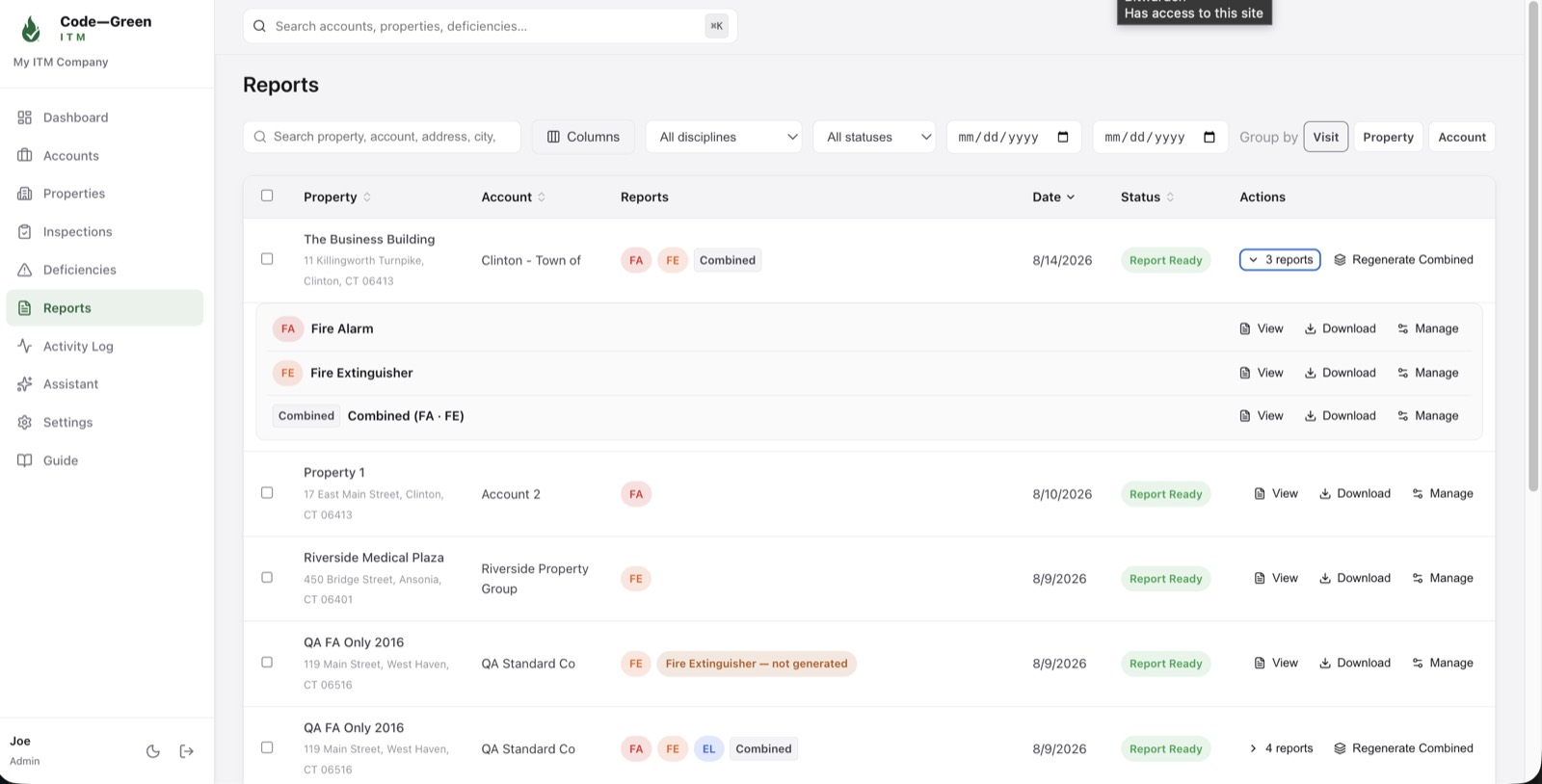Click the search property, account, address field
Screen dimensions: 1542x784
[382, 137]
